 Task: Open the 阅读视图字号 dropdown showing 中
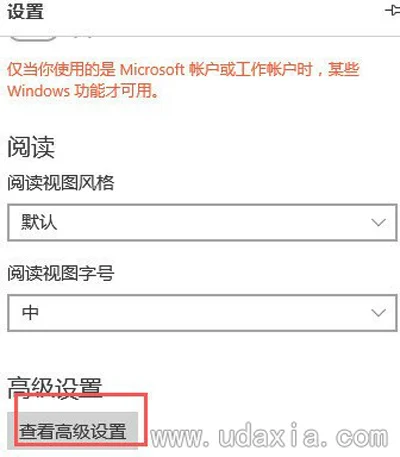point(202,313)
